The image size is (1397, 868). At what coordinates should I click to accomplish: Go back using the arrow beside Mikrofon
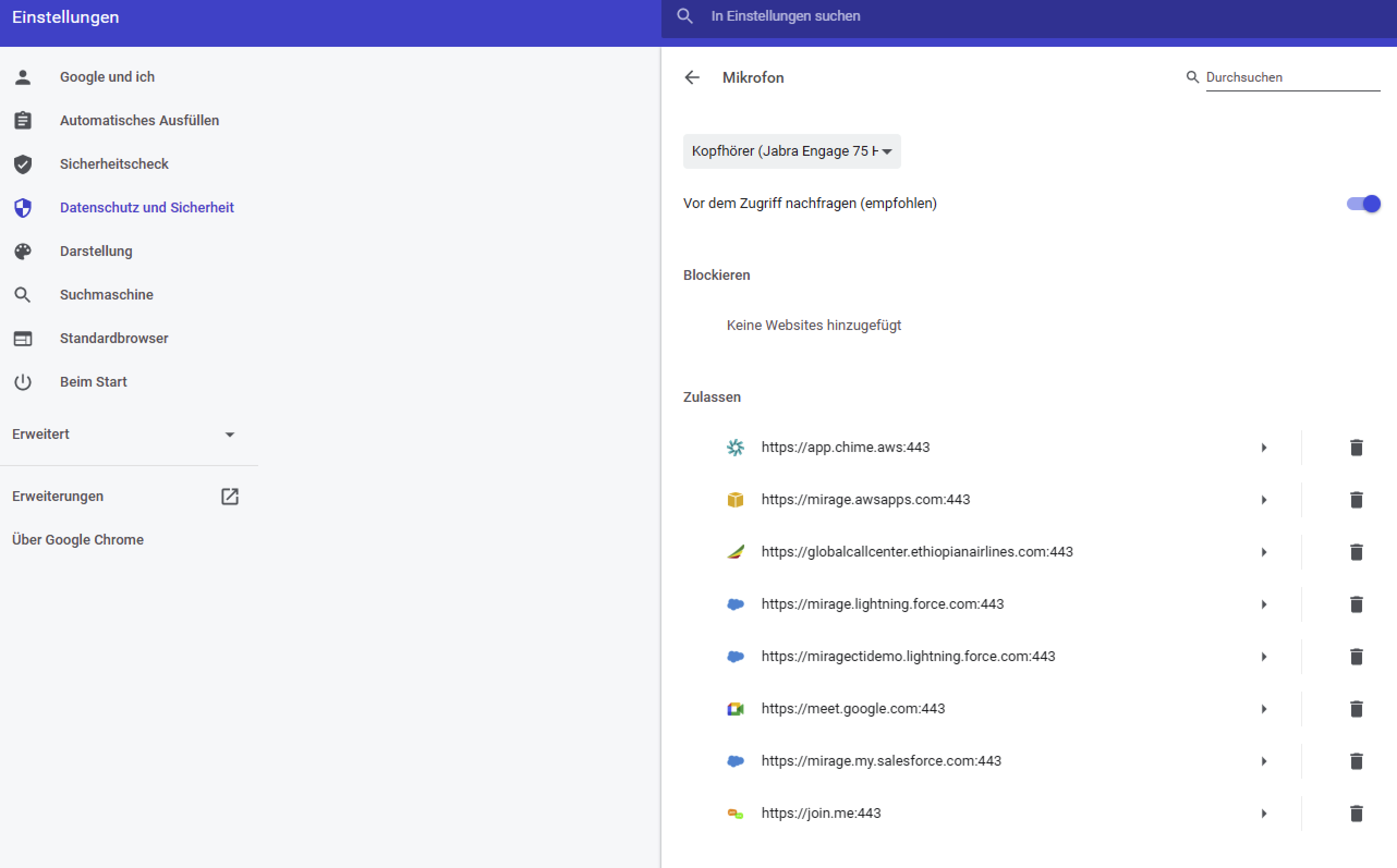click(x=692, y=77)
